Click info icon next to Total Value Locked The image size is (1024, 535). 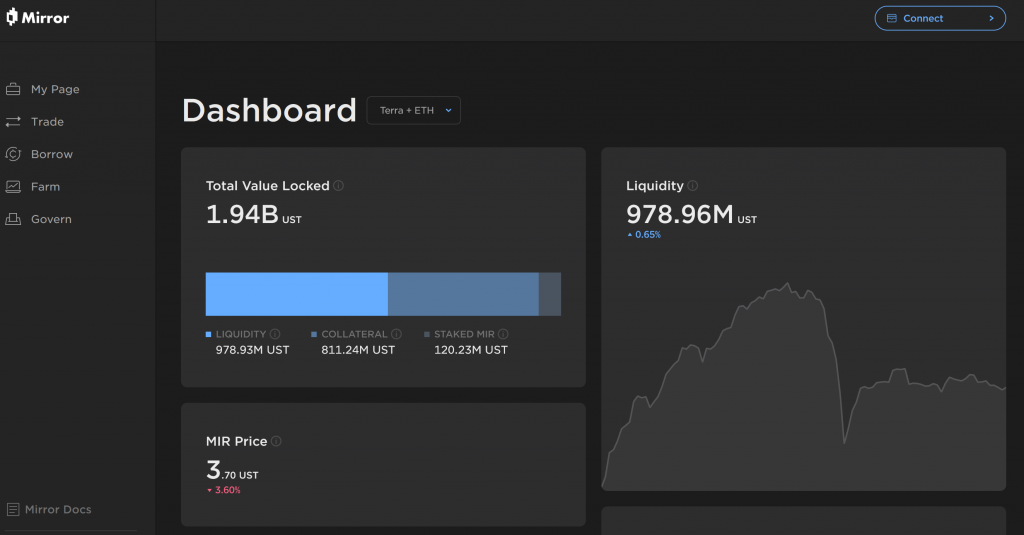tap(338, 186)
